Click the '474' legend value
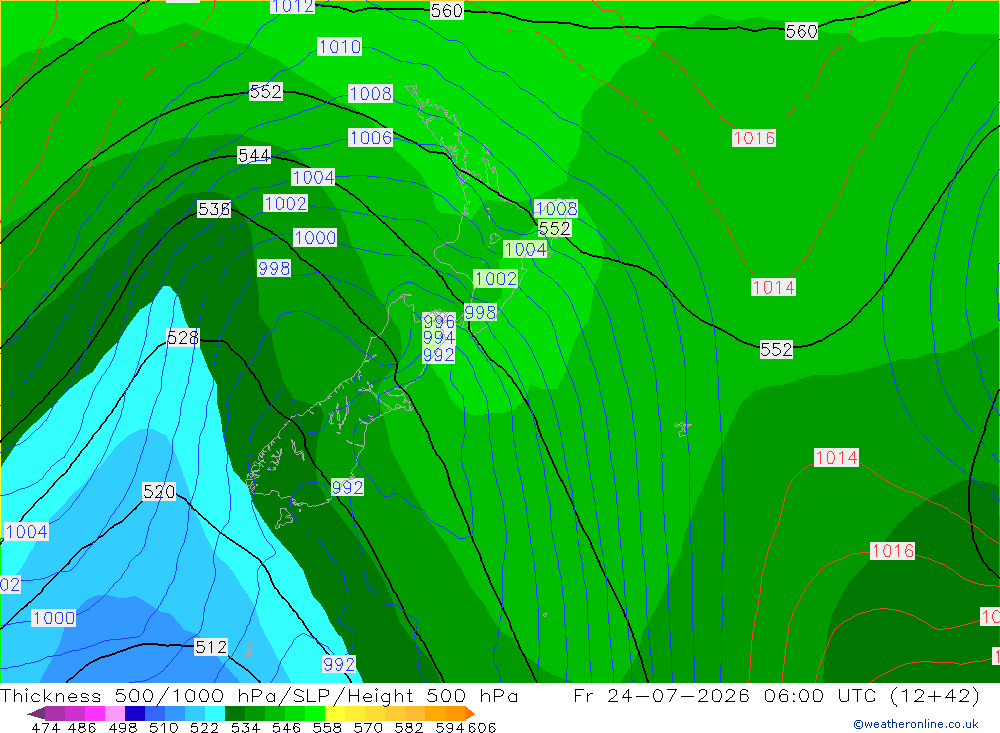This screenshot has height=733, width=1000. coord(45,727)
